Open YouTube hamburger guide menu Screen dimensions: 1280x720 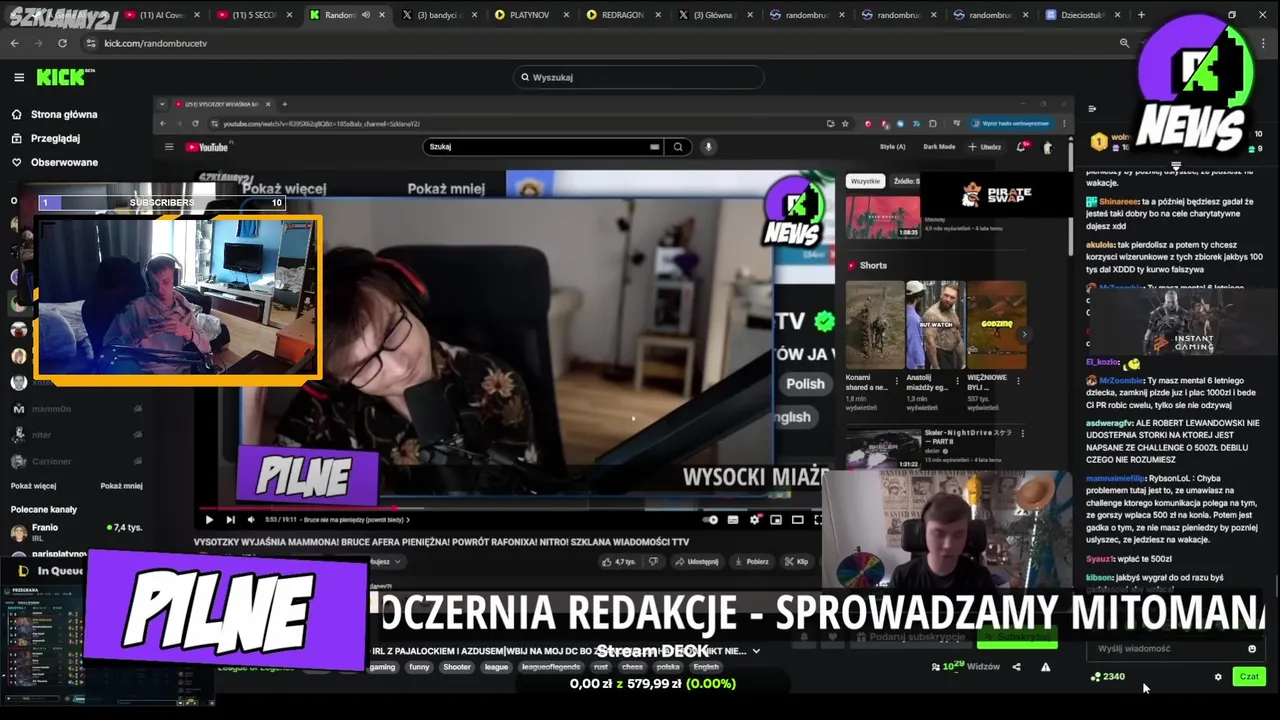click(169, 147)
